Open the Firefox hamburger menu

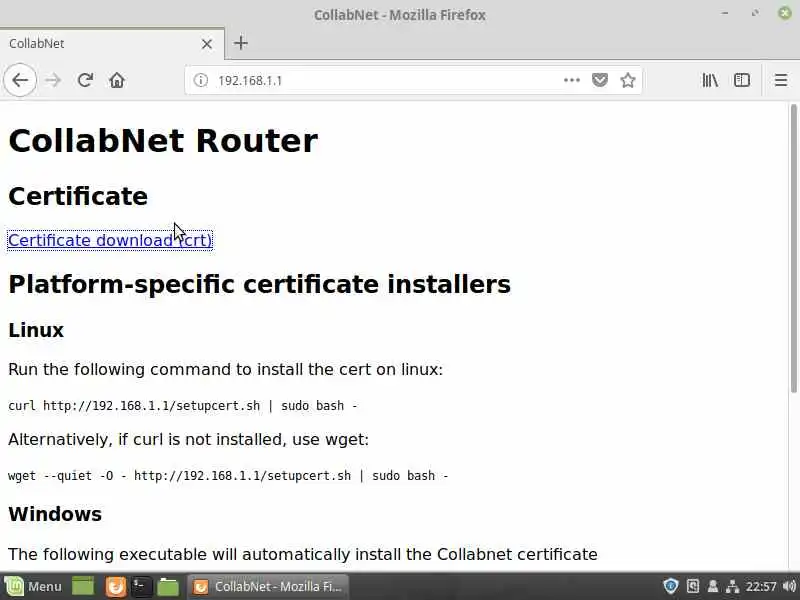point(781,80)
